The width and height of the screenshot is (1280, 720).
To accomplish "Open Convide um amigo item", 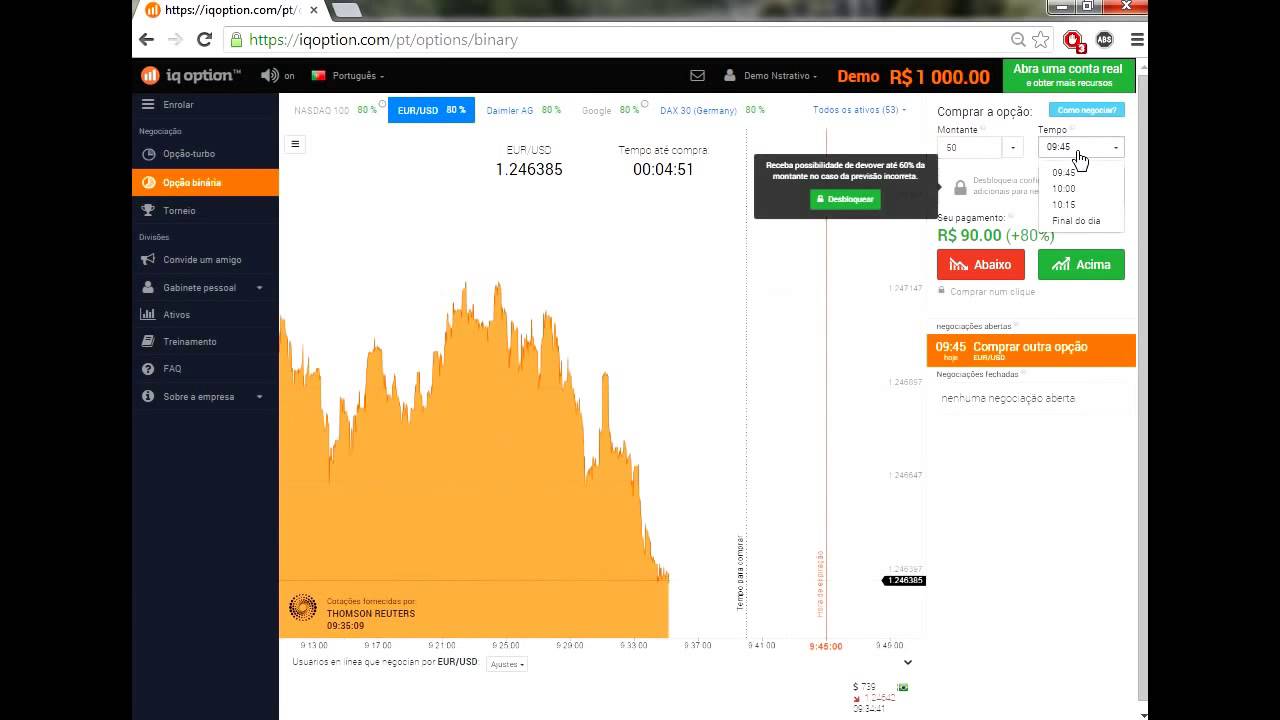I will point(205,259).
